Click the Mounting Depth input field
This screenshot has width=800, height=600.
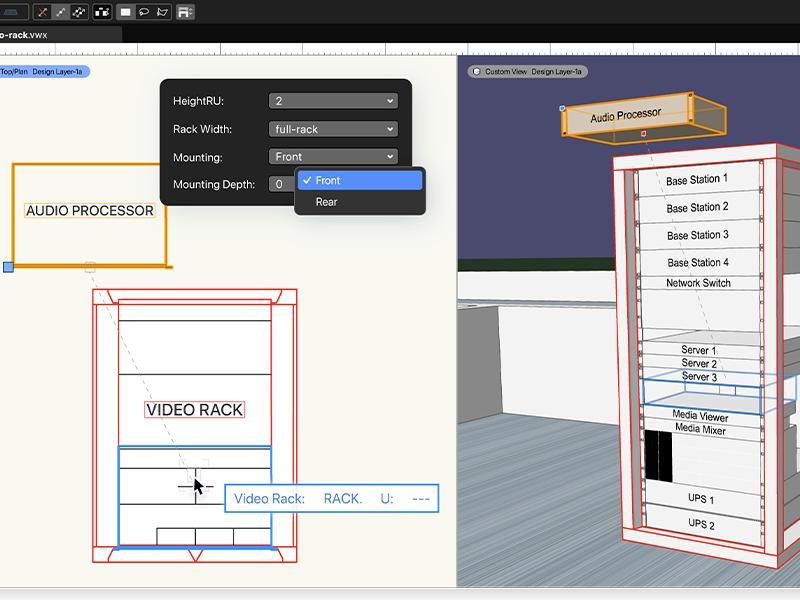[x=280, y=185]
